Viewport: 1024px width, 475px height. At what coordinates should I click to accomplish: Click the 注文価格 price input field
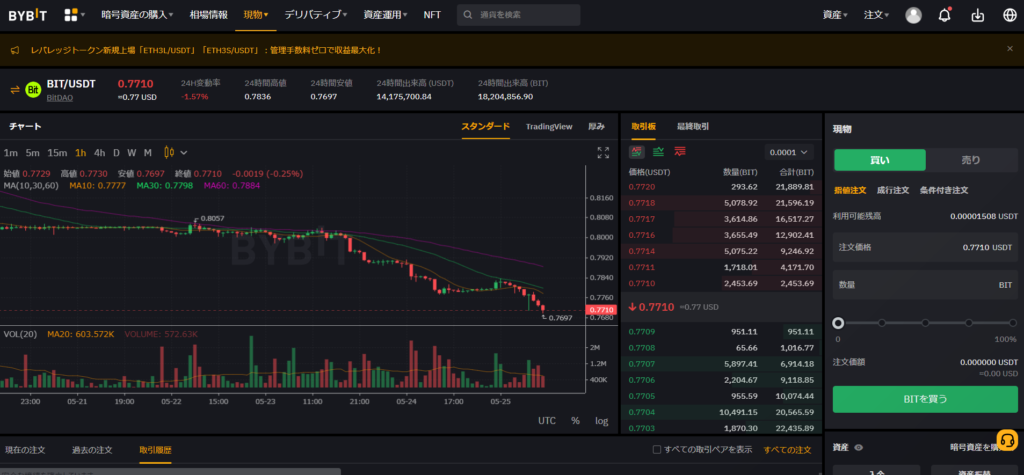click(x=925, y=247)
